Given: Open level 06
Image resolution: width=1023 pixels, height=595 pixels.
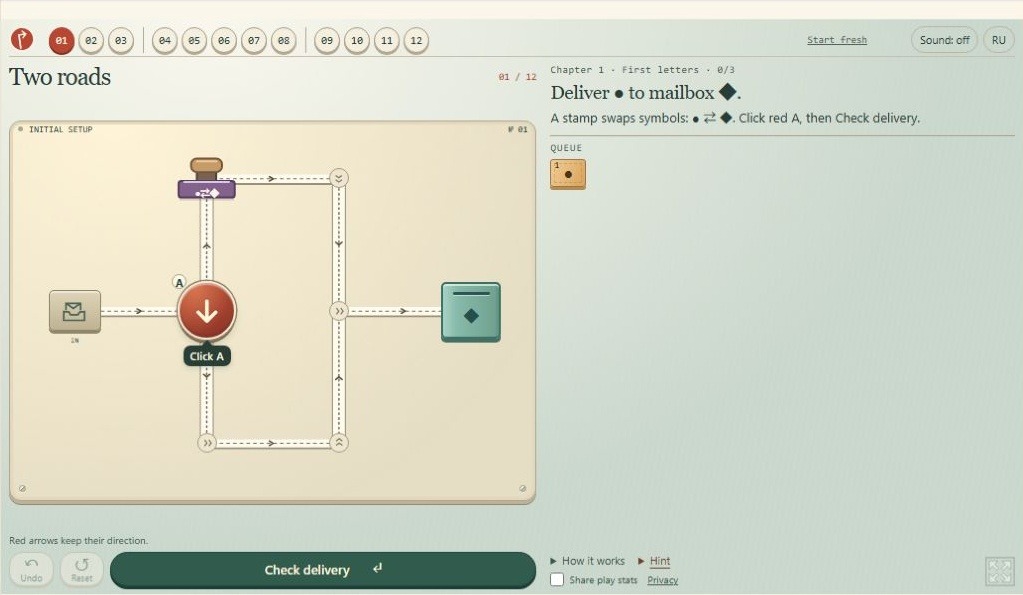Looking at the screenshot, I should [224, 40].
